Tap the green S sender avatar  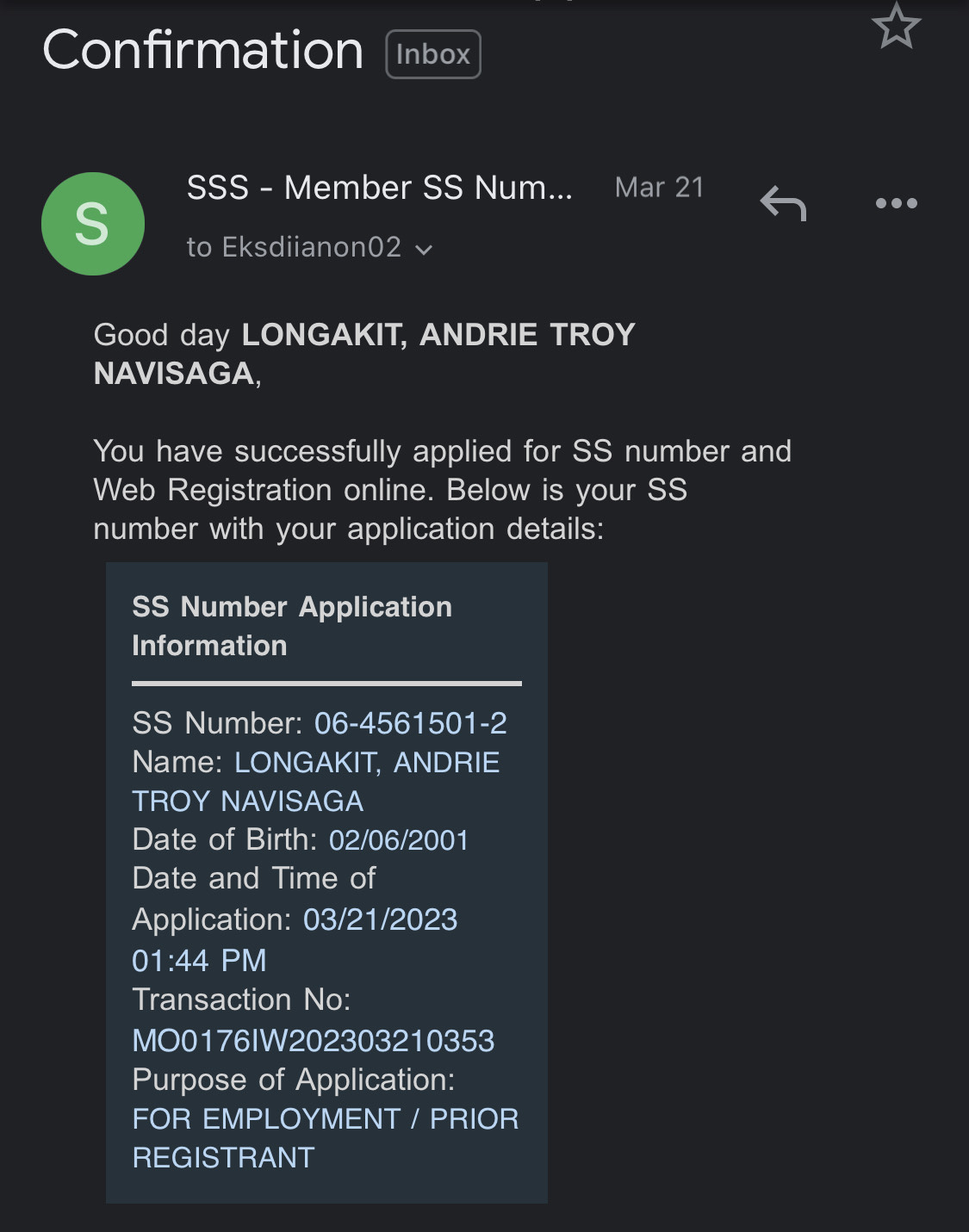[x=92, y=224]
